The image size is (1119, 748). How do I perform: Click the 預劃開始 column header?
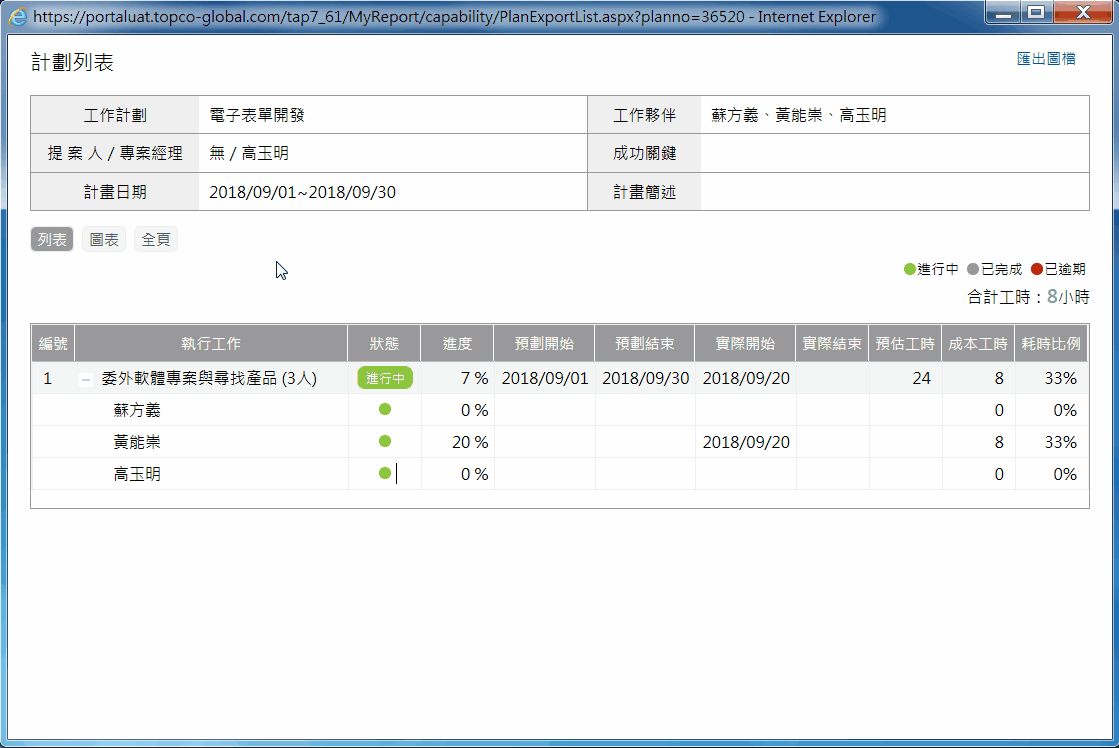[544, 343]
